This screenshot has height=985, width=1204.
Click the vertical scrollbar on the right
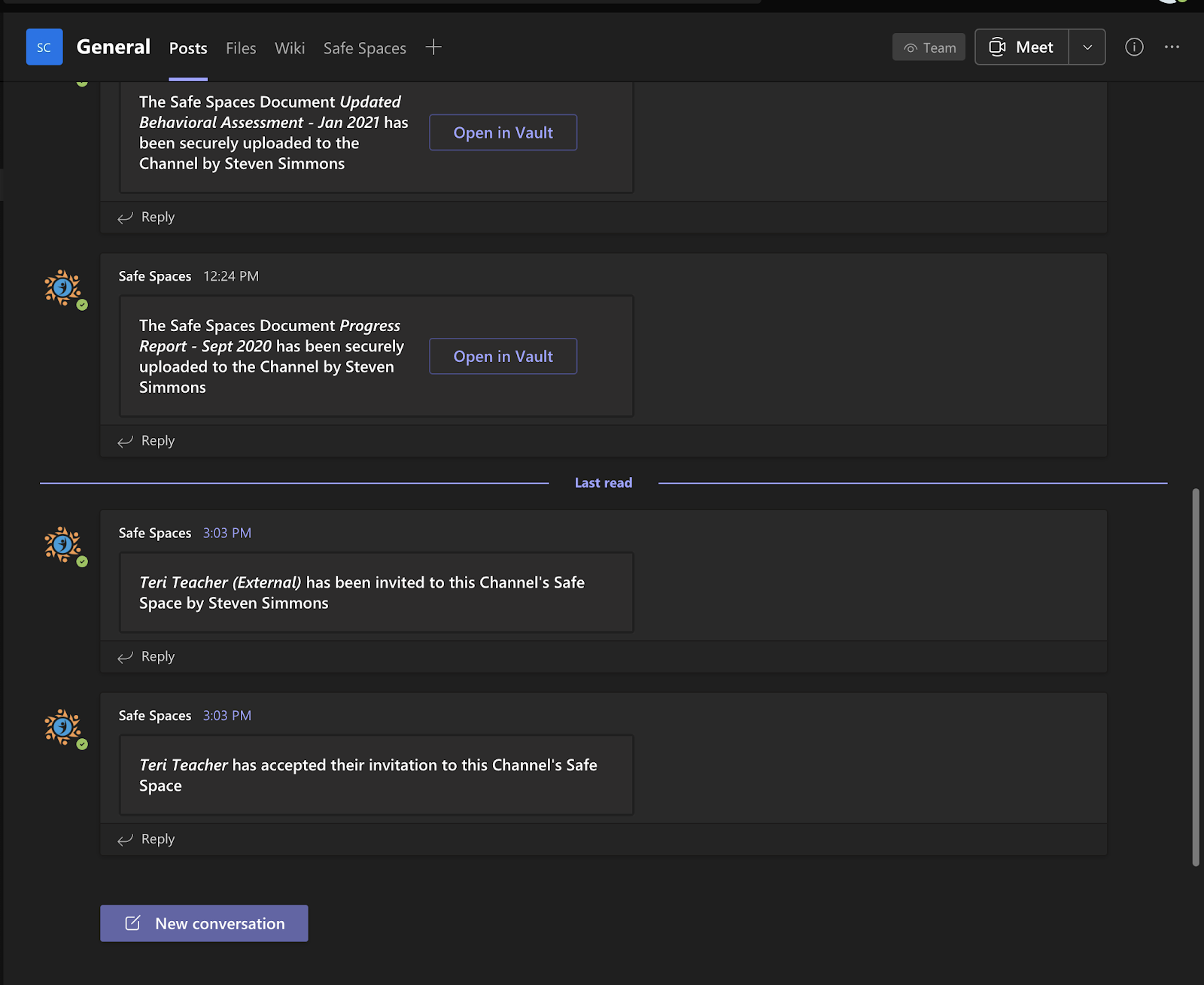tap(1195, 677)
